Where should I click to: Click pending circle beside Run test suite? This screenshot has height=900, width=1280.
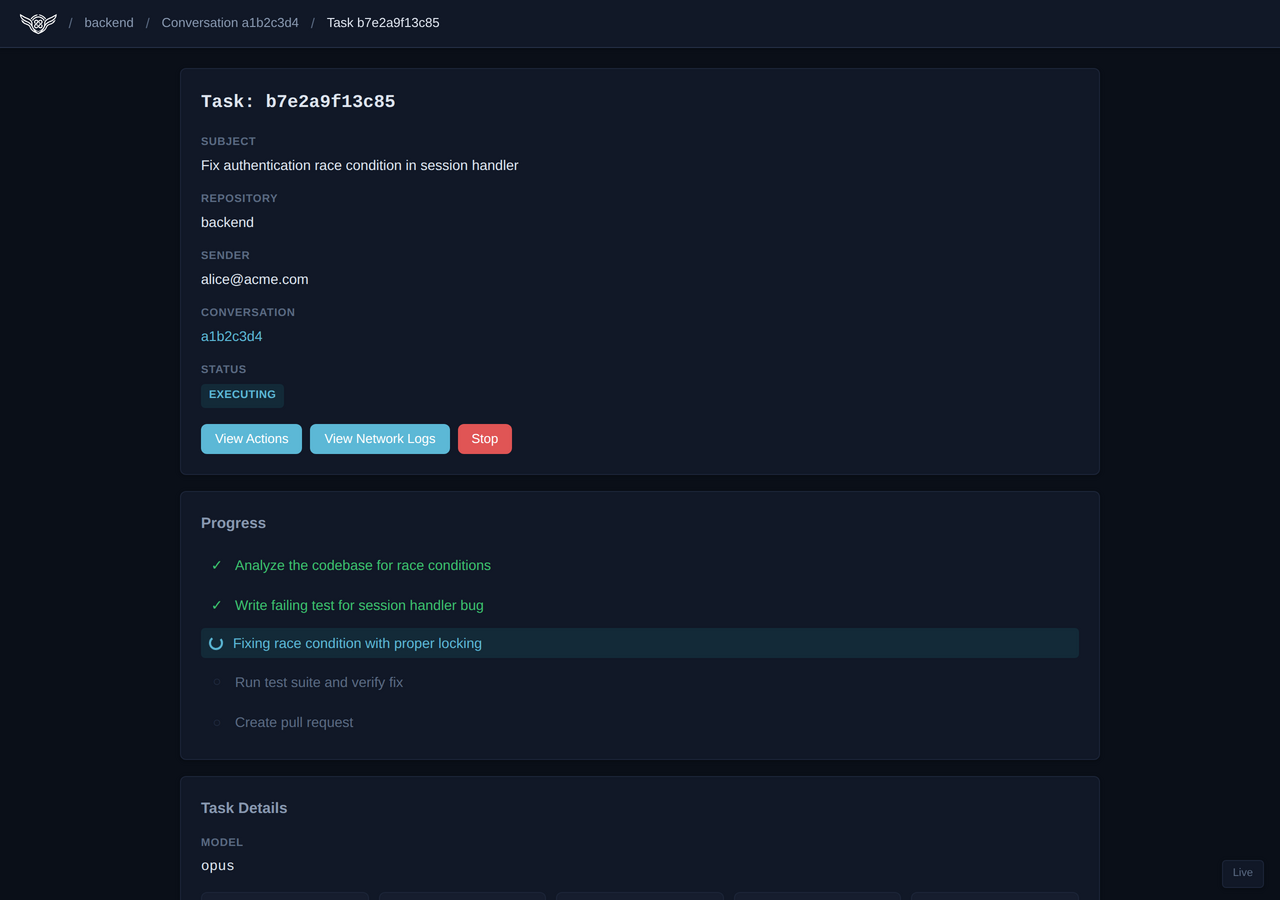point(216,682)
